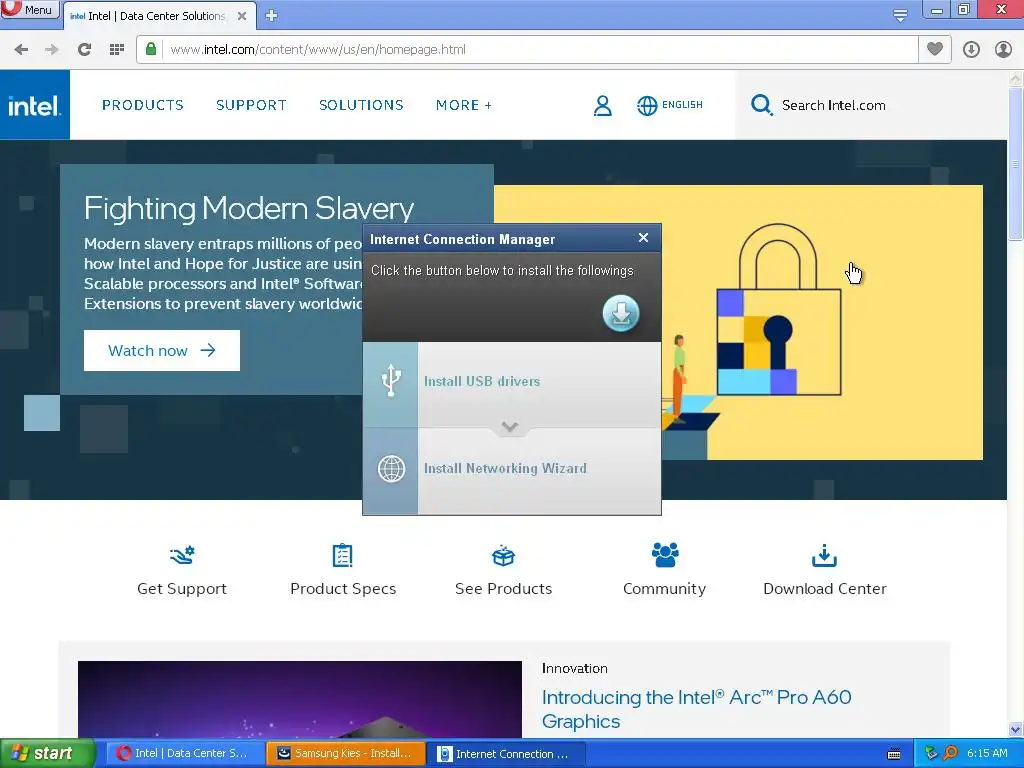The image size is (1024, 768).
Task: Select the Intel Data Center Solutions tab
Action: click(x=157, y=16)
